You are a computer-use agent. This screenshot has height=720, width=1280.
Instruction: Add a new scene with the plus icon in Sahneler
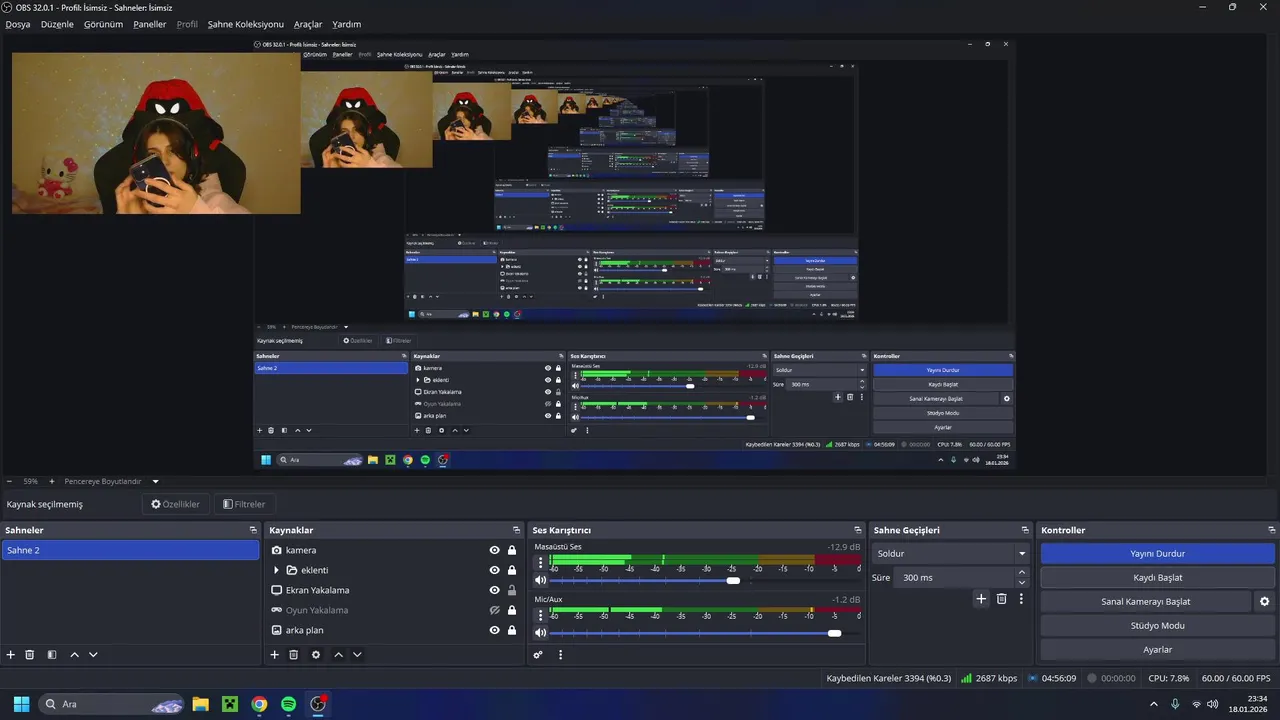click(x=11, y=655)
